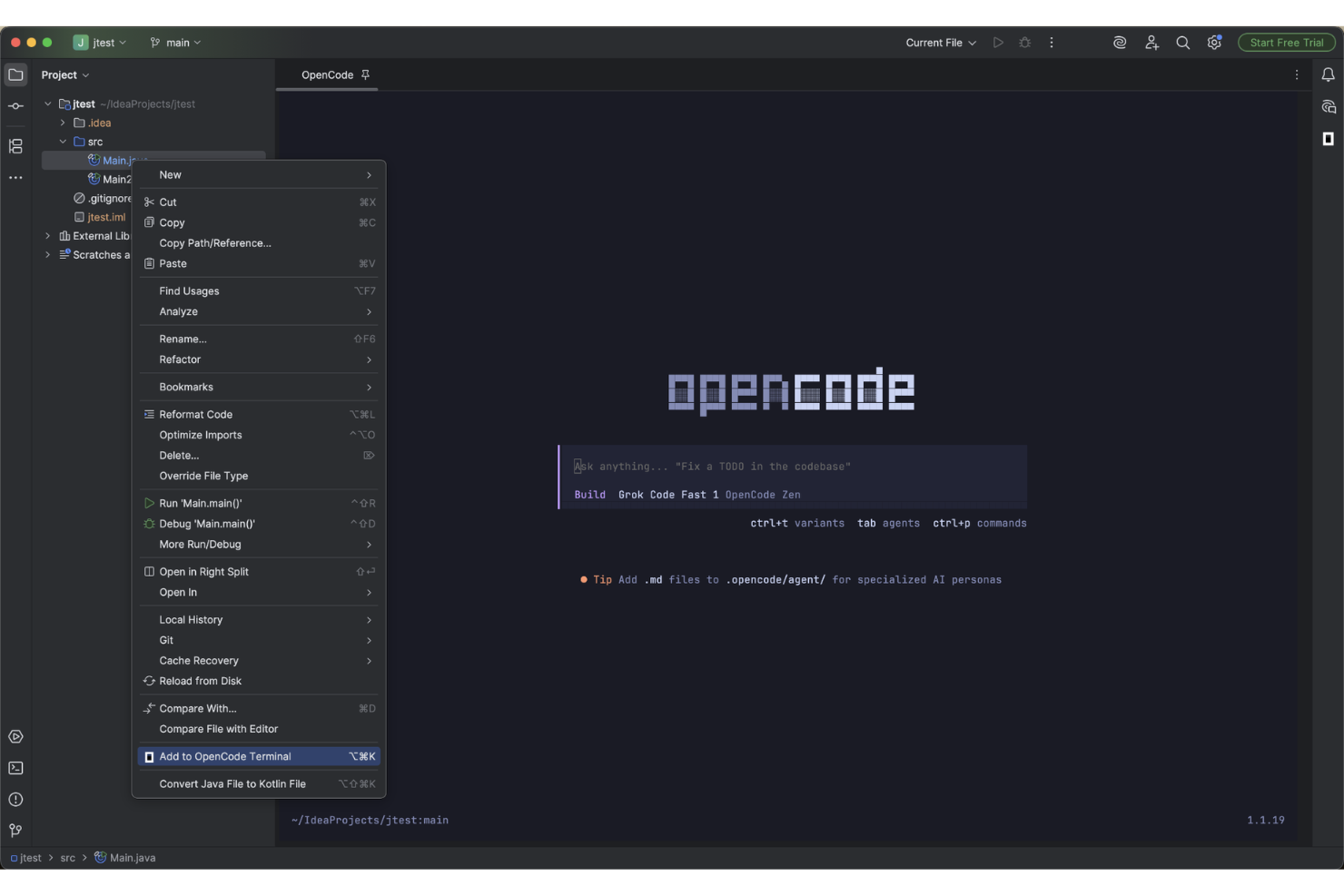Open the Analyze submenu
Viewport: 1344px width, 896px height.
(x=259, y=311)
